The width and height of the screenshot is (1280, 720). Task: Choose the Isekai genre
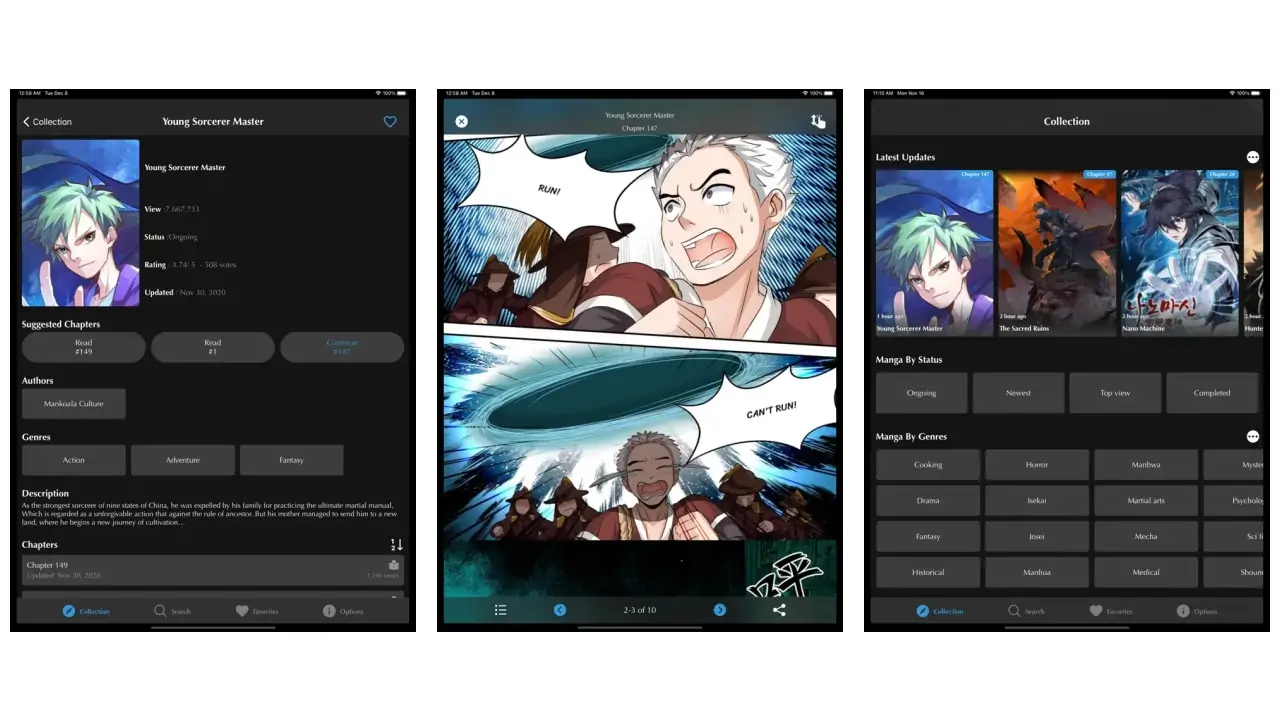point(1037,501)
